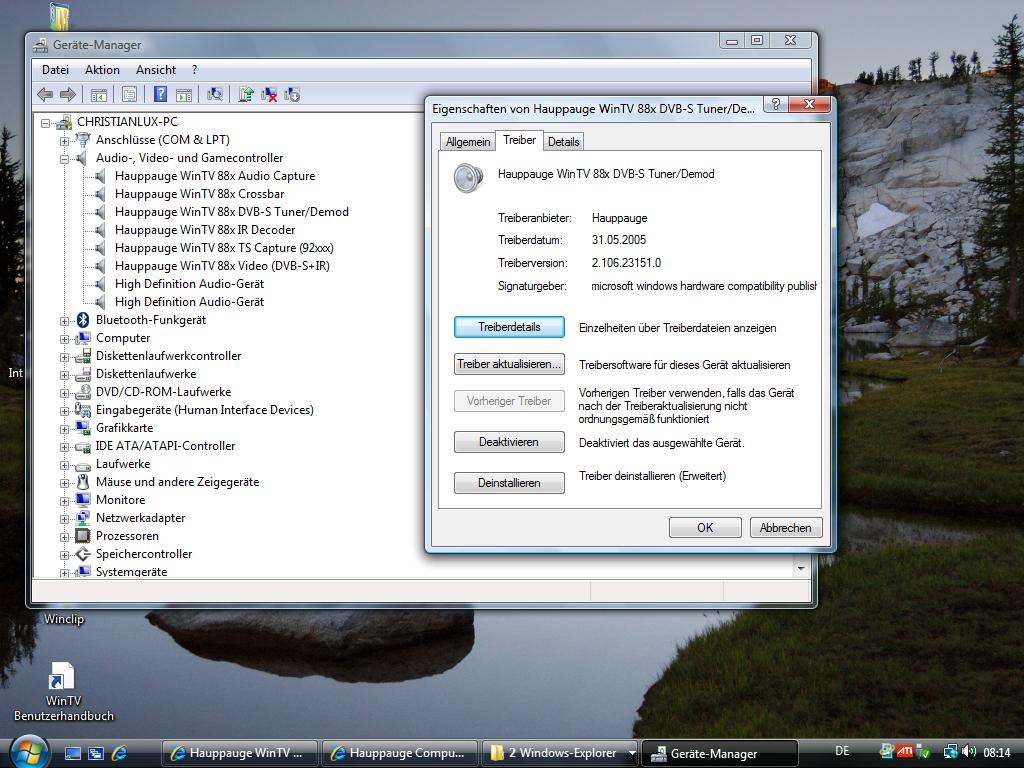Switch to the Hauppauge WinTV taskbar window

[239, 753]
